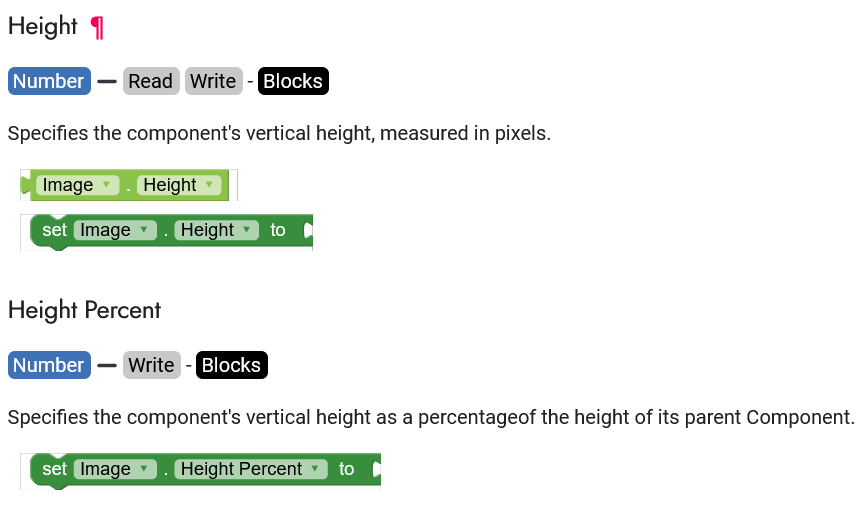Screen dimensions: 868x512
Task: Open Image dropdown in set Height Percent block
Action: pos(115,469)
